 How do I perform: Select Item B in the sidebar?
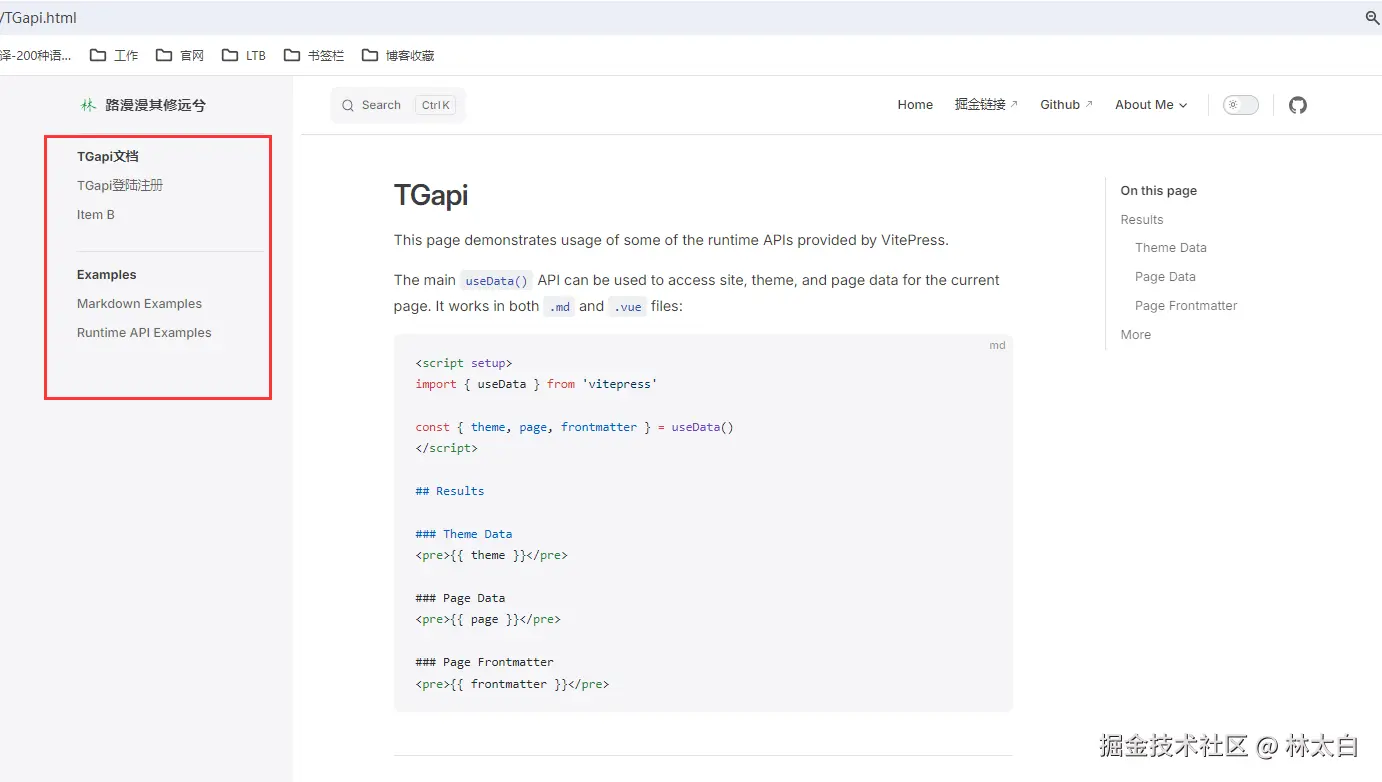point(96,214)
